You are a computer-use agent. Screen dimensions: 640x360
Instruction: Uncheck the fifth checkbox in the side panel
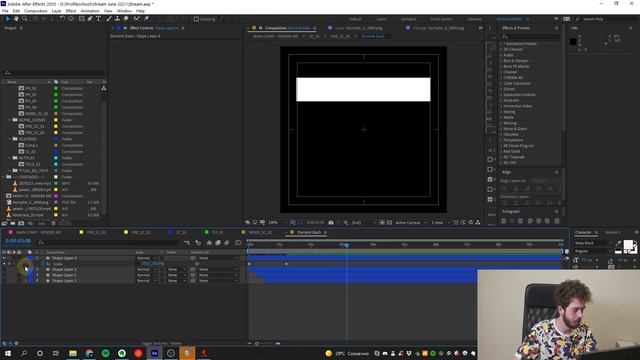point(490,200)
